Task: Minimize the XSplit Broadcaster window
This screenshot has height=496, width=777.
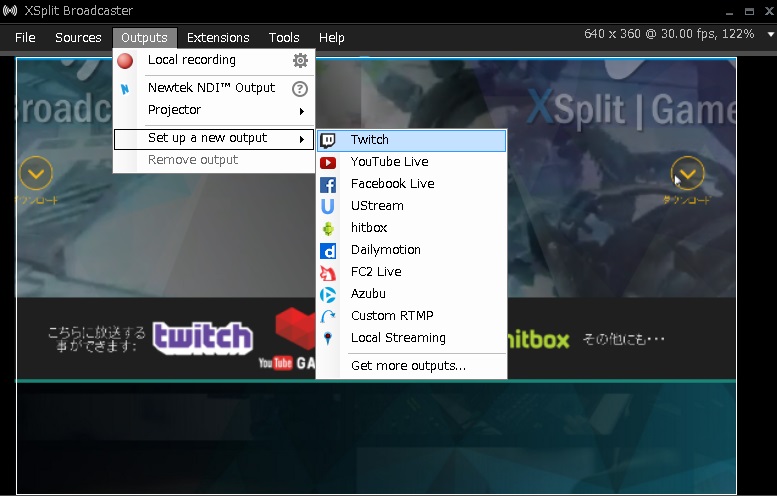Action: click(729, 12)
